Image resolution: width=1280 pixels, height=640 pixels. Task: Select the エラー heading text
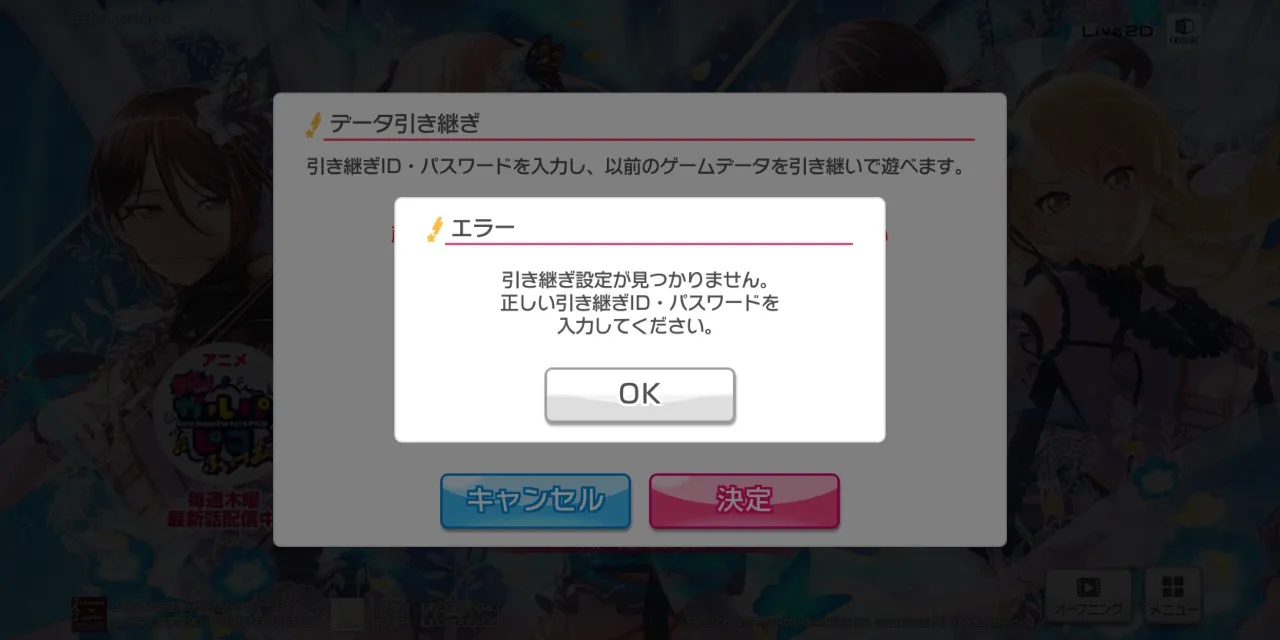click(x=483, y=228)
